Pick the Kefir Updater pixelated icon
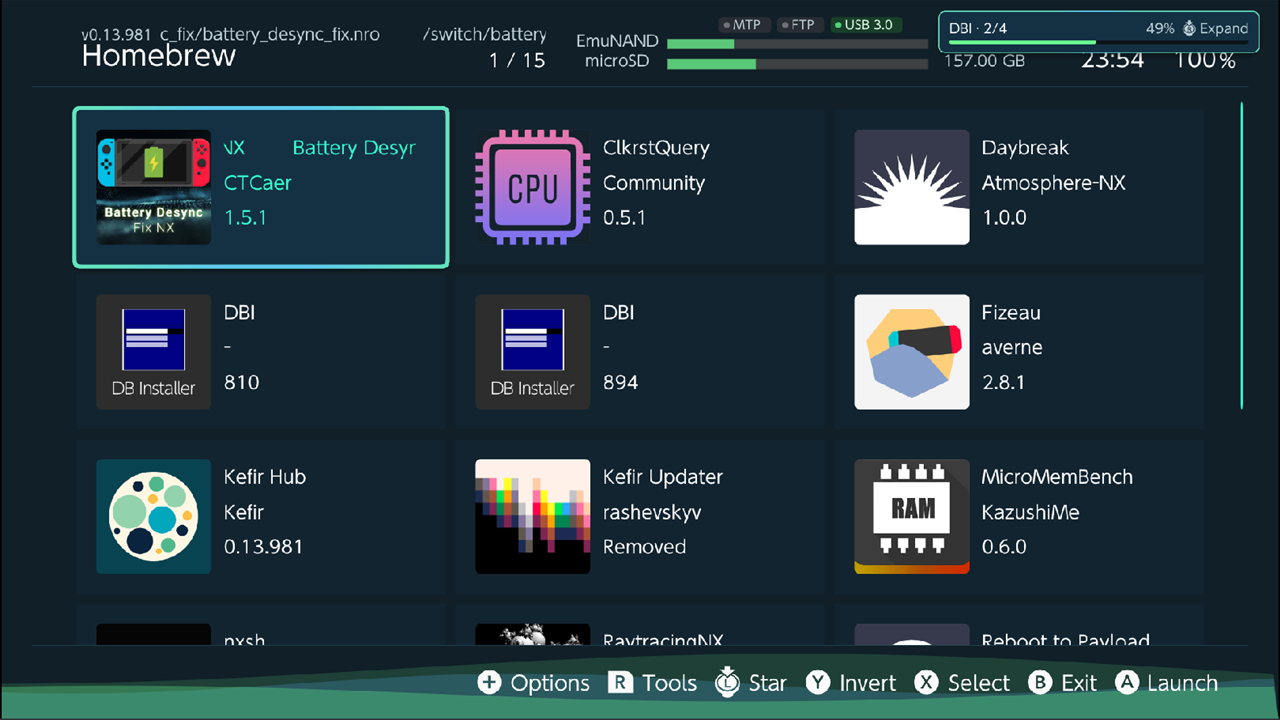 click(x=532, y=517)
